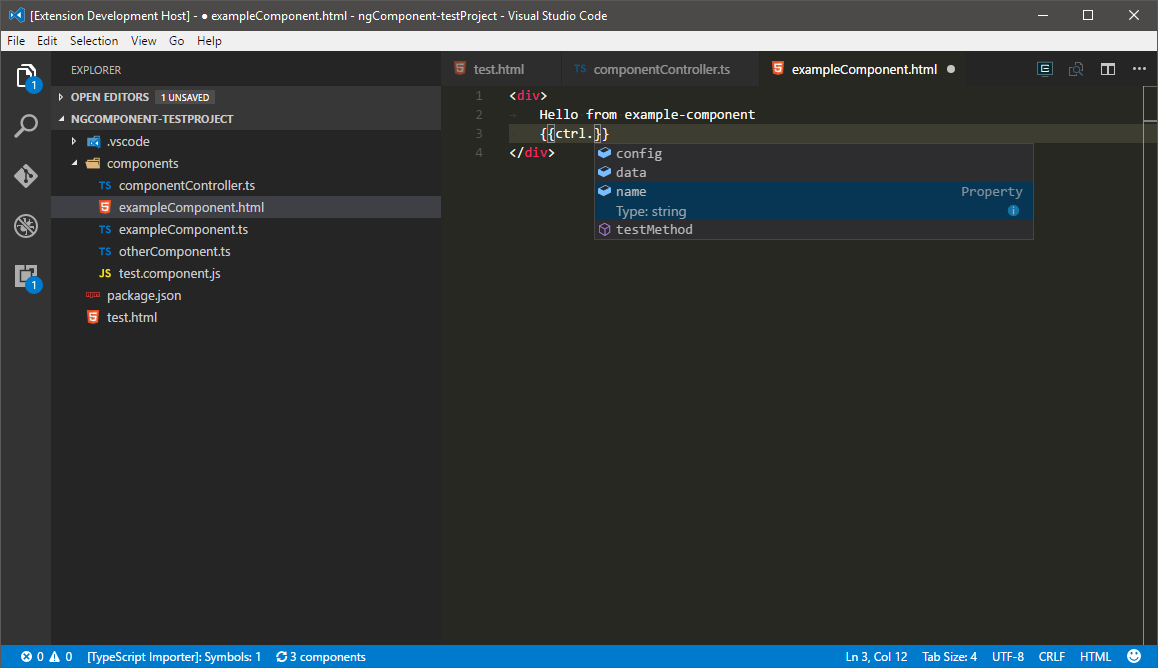This screenshot has height=668, width=1158.
Task: Select the testMethod suggestion
Action: (813, 230)
